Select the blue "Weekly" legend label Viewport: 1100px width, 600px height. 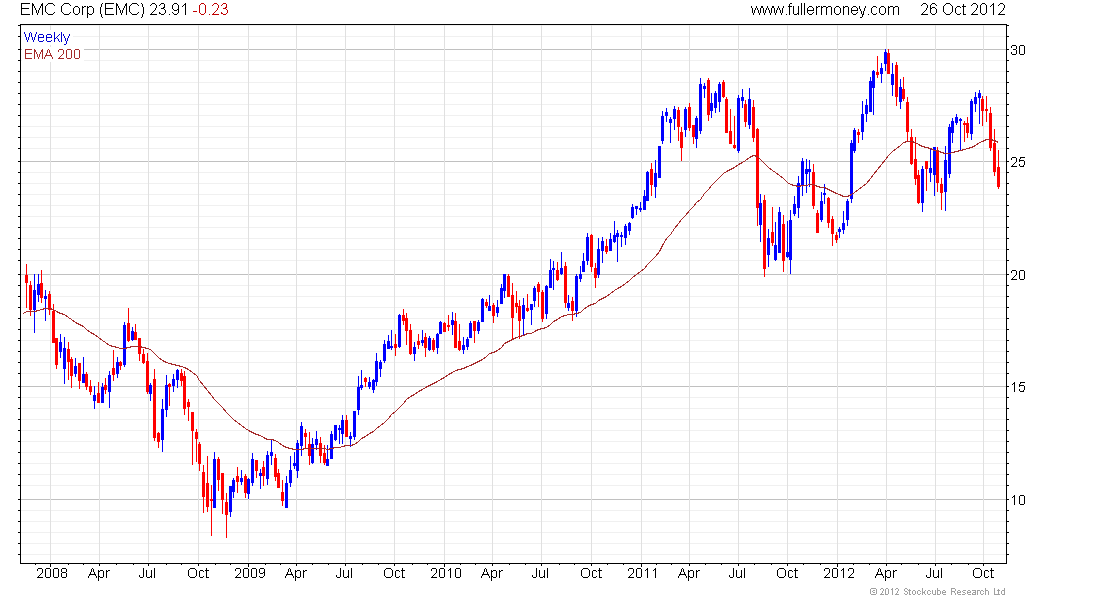(x=47, y=37)
